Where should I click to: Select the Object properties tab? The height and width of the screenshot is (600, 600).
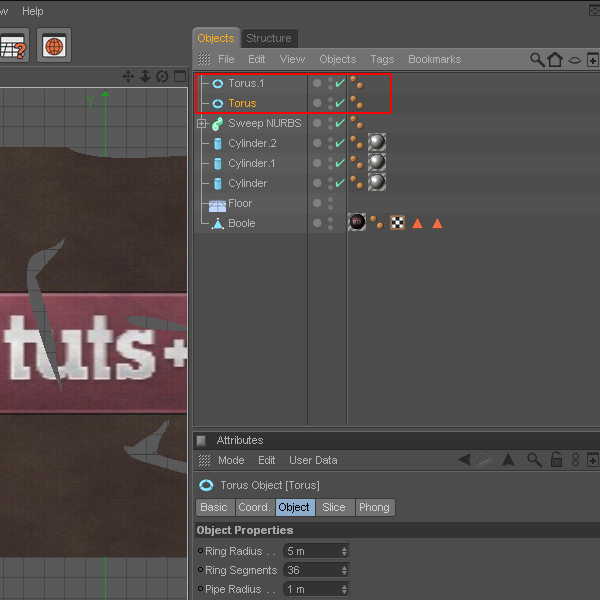point(294,507)
